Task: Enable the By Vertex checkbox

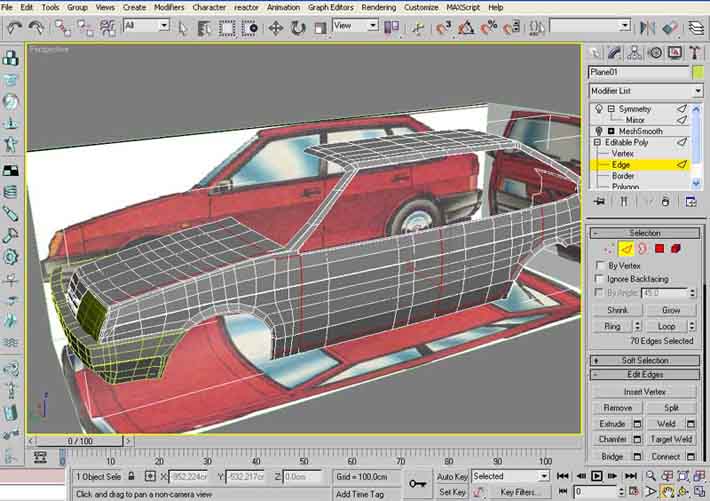Action: tap(599, 266)
